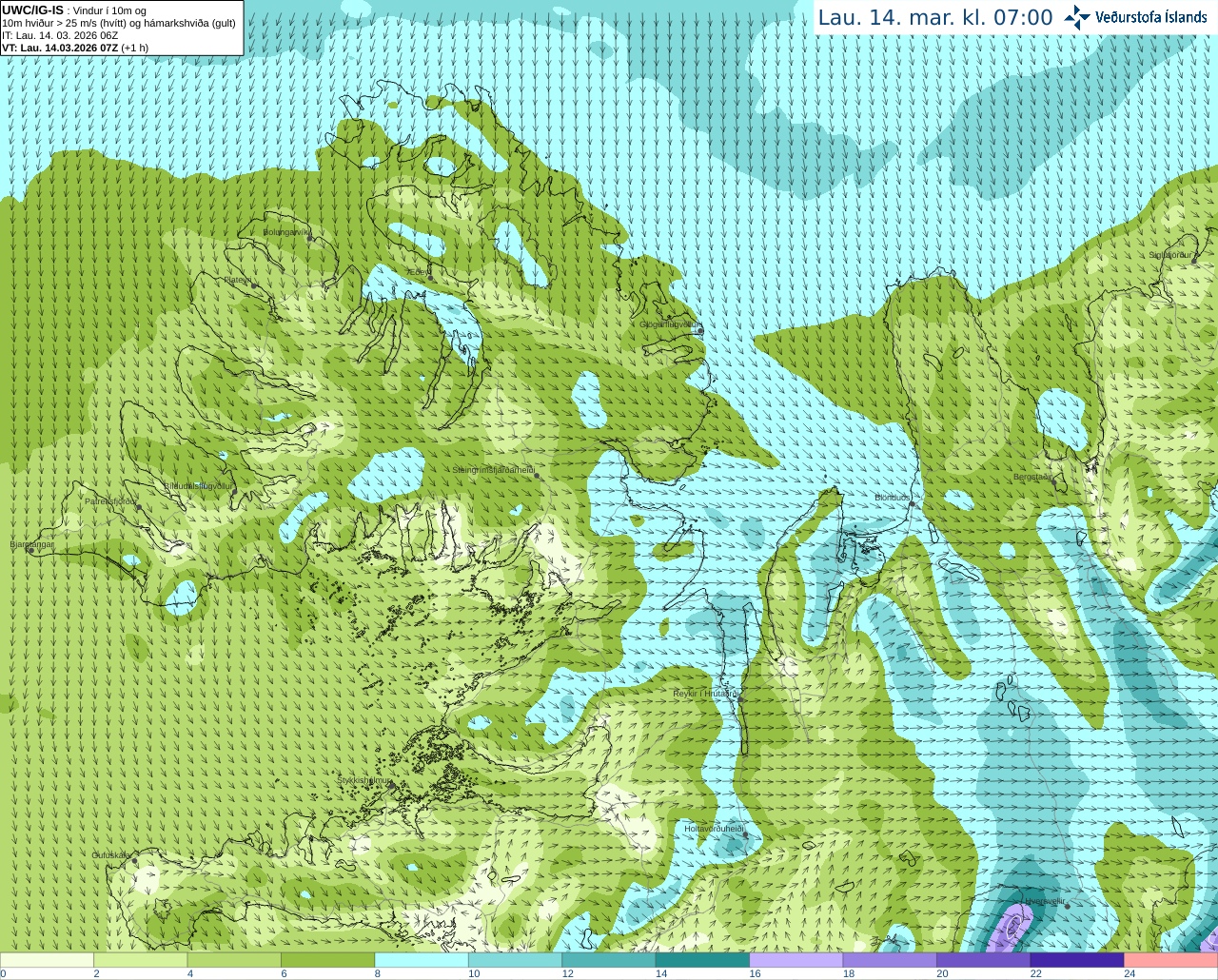The width and height of the screenshot is (1218, 980).
Task: Select the 22–24 m/s dark indigo legend swatch
Action: pyautogui.click(x=1077, y=960)
